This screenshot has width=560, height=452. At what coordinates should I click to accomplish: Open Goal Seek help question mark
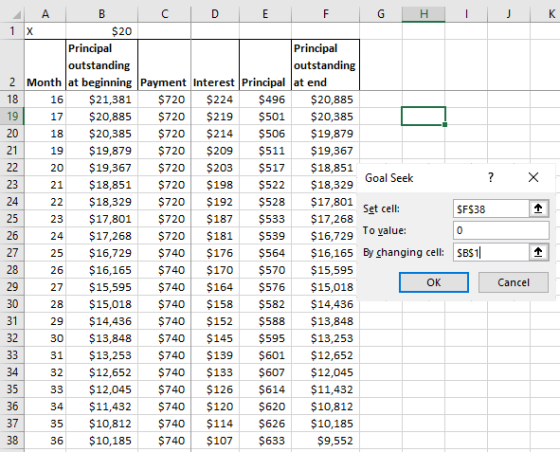491,177
